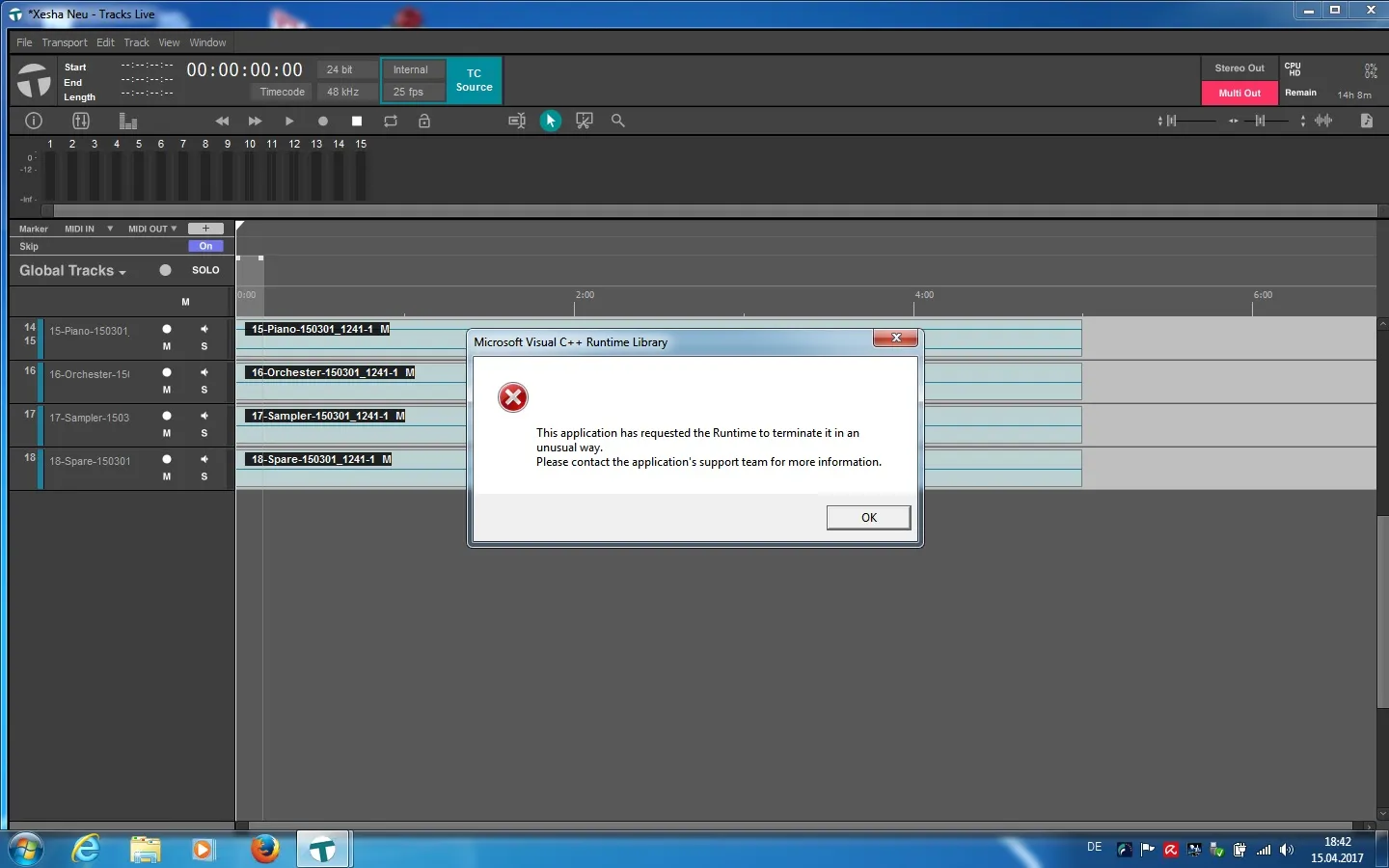Open the session info icon

34,121
